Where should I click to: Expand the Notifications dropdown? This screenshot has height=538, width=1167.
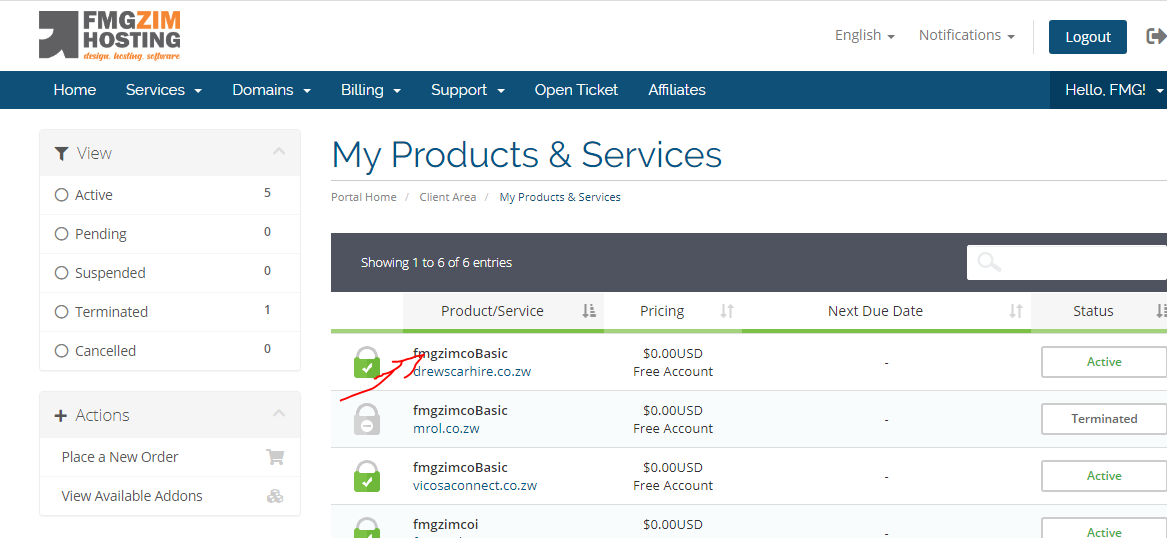coord(966,35)
